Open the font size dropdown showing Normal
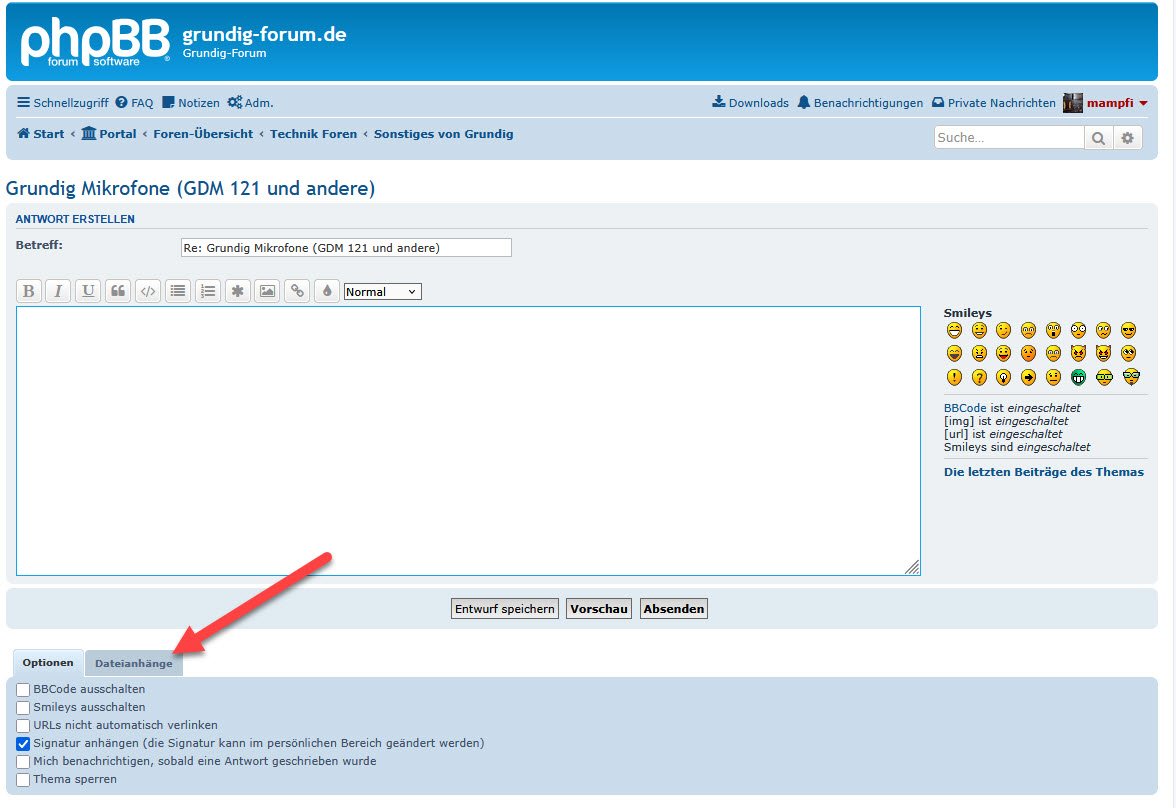1176x808 pixels. pos(382,292)
